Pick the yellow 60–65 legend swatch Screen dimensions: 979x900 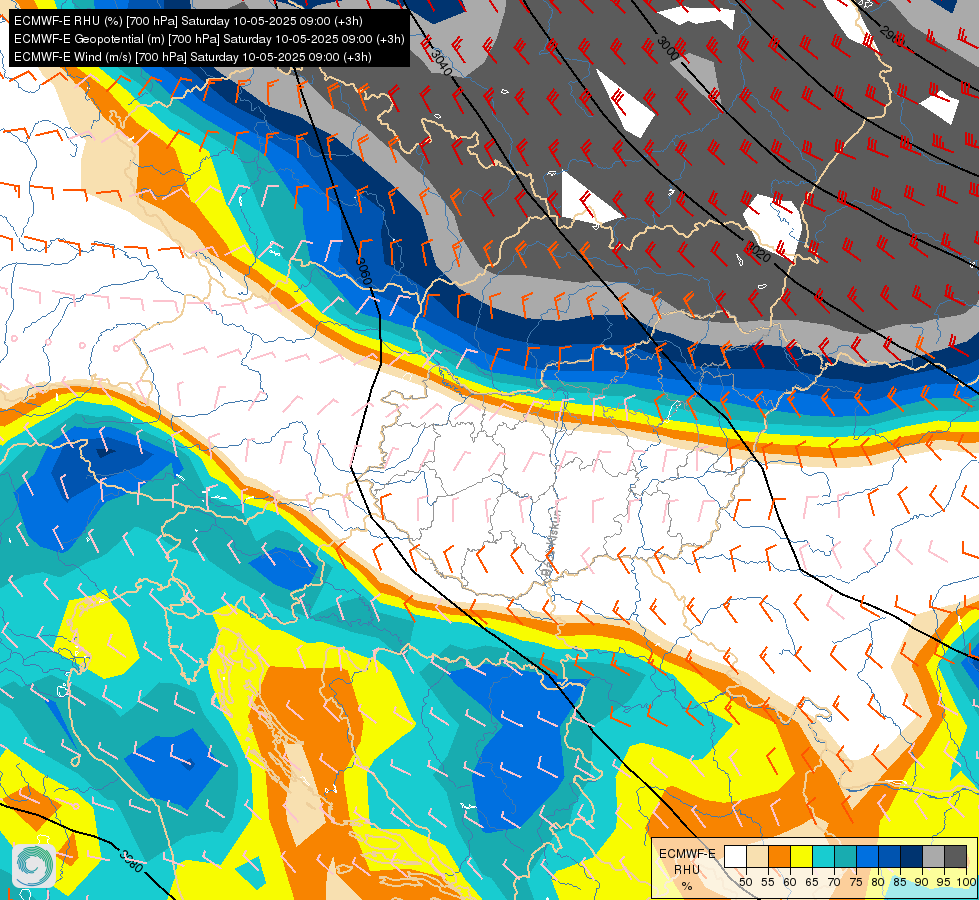[x=801, y=856]
